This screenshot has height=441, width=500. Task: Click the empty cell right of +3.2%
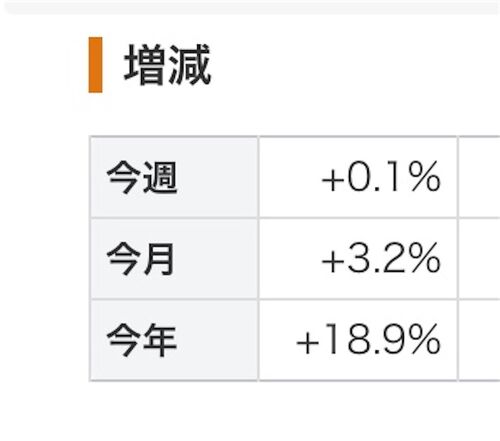click(x=479, y=259)
